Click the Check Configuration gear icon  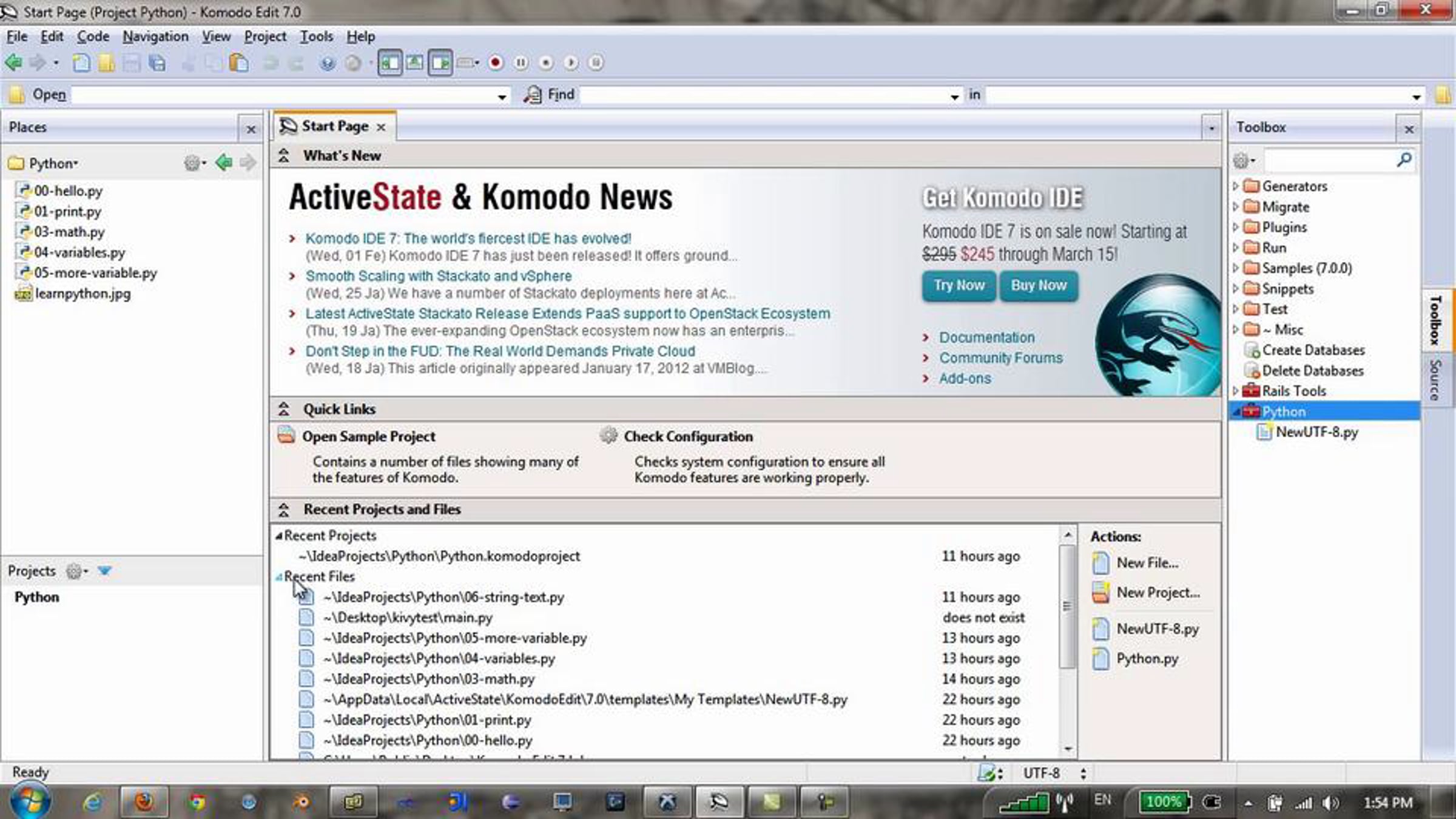(608, 436)
